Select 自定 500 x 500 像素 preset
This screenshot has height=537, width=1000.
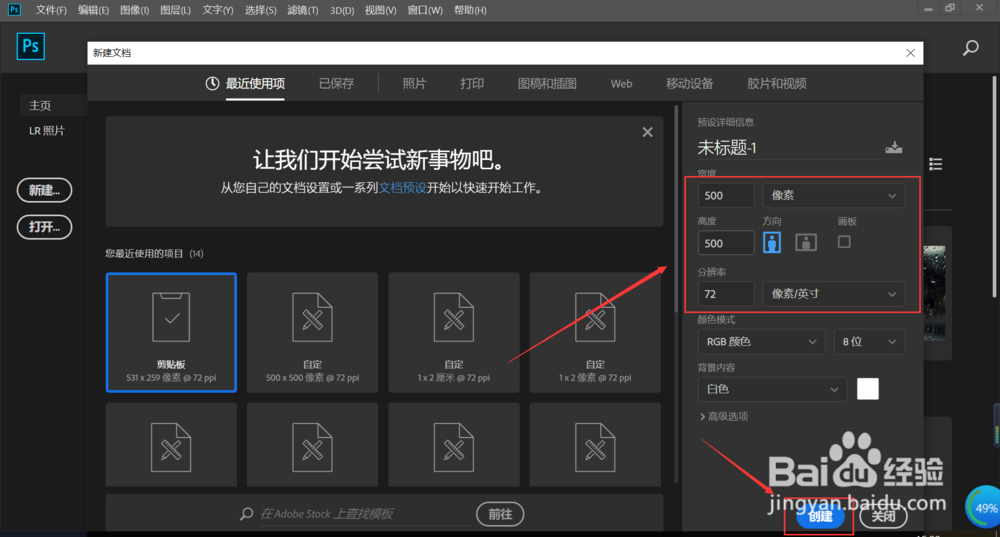click(312, 332)
